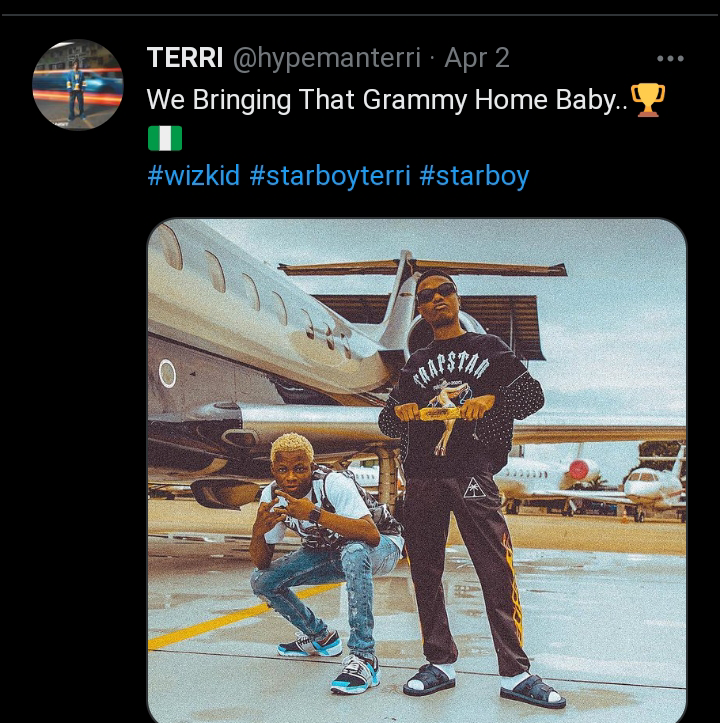Click the small parked jets in background

click(590, 486)
